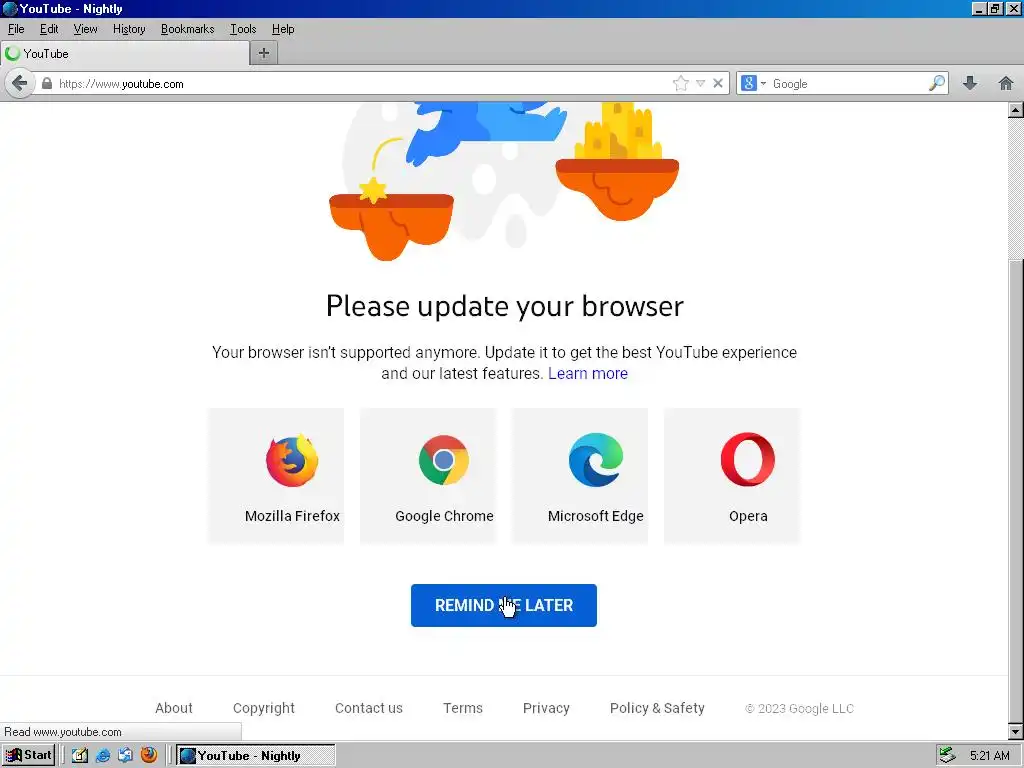
Task: Click the Learn more link
Action: [x=588, y=374]
